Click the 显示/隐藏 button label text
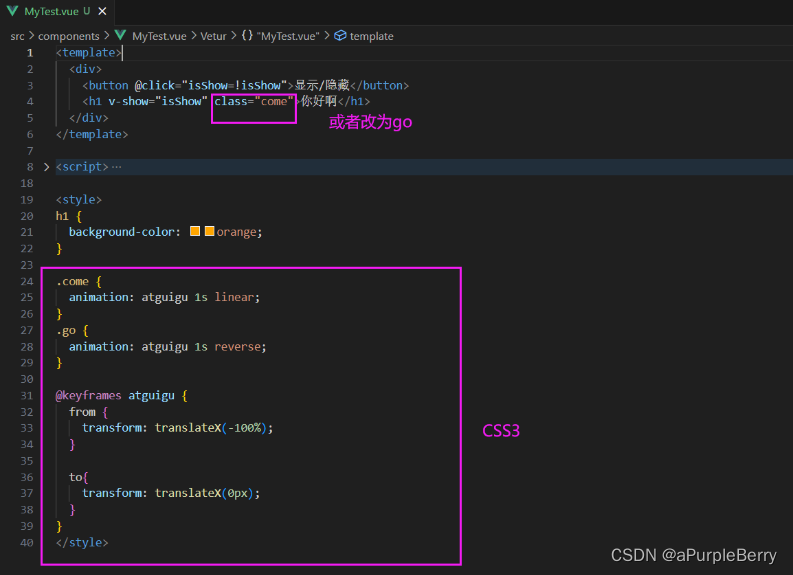Image resolution: width=793 pixels, height=575 pixels. [x=322, y=84]
